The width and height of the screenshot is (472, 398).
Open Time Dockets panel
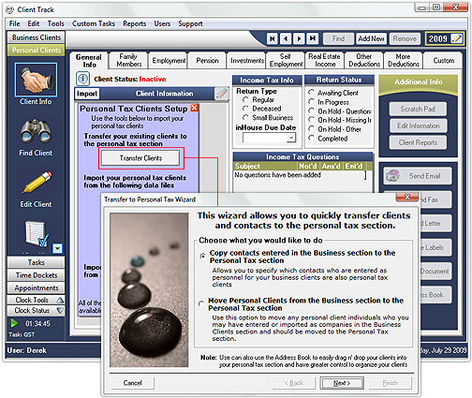[36, 275]
